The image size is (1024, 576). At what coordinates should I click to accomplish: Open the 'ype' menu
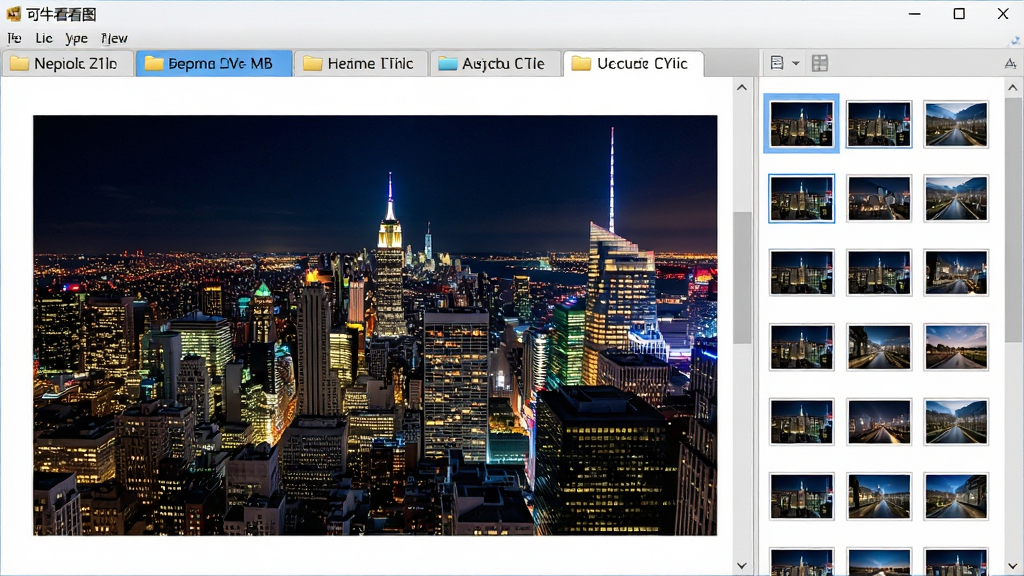click(76, 39)
